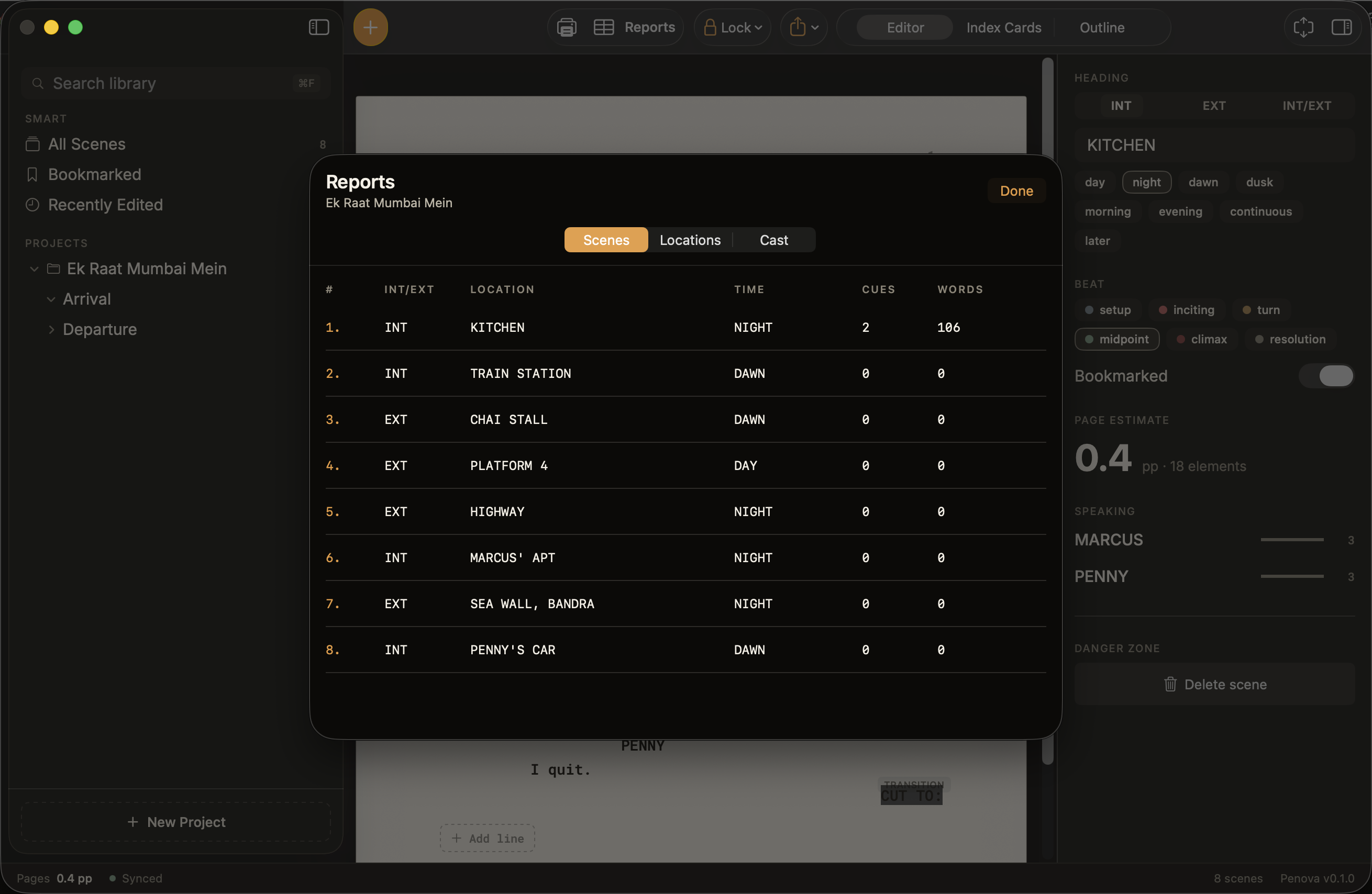Click the PENNY'S CAR report row
Image resolution: width=1372 pixels, height=894 pixels.
(x=685, y=650)
